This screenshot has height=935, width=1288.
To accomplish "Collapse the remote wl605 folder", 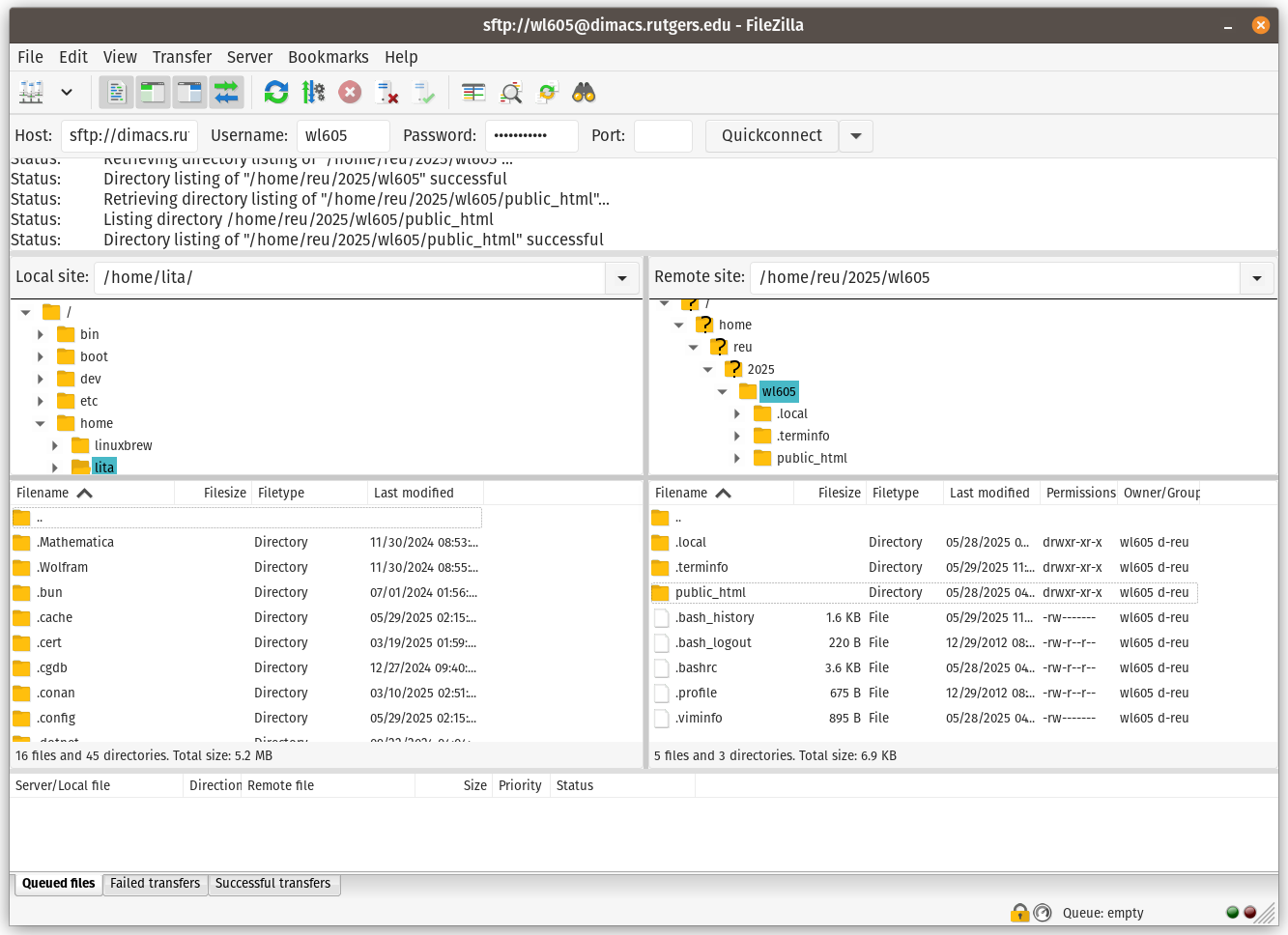I will (723, 391).
